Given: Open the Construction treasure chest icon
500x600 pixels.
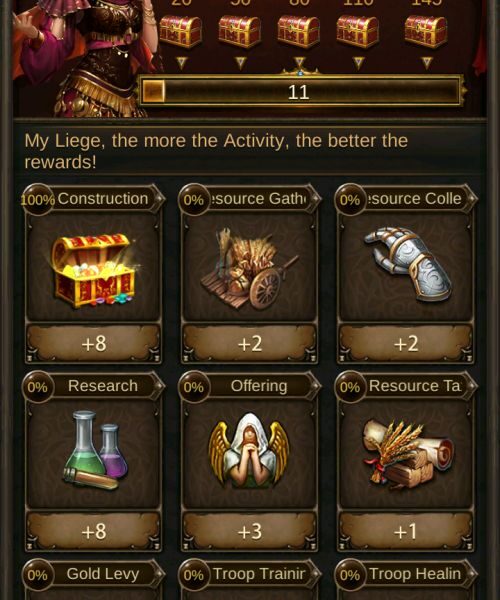Looking at the screenshot, I should 94,270.
